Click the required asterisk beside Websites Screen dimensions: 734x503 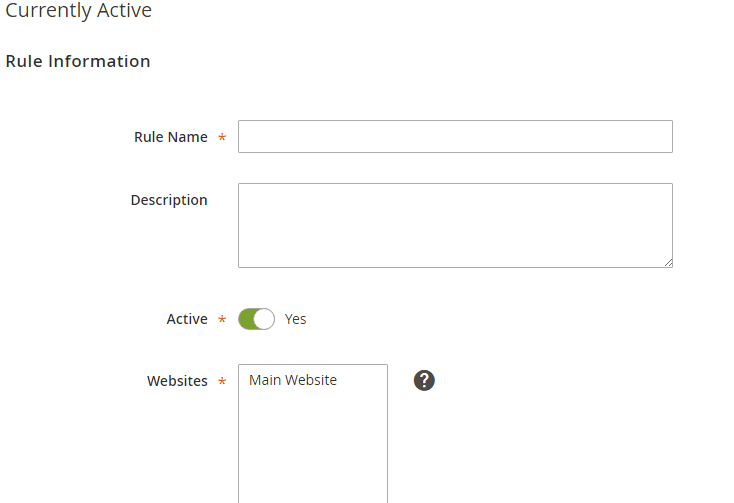point(222,381)
